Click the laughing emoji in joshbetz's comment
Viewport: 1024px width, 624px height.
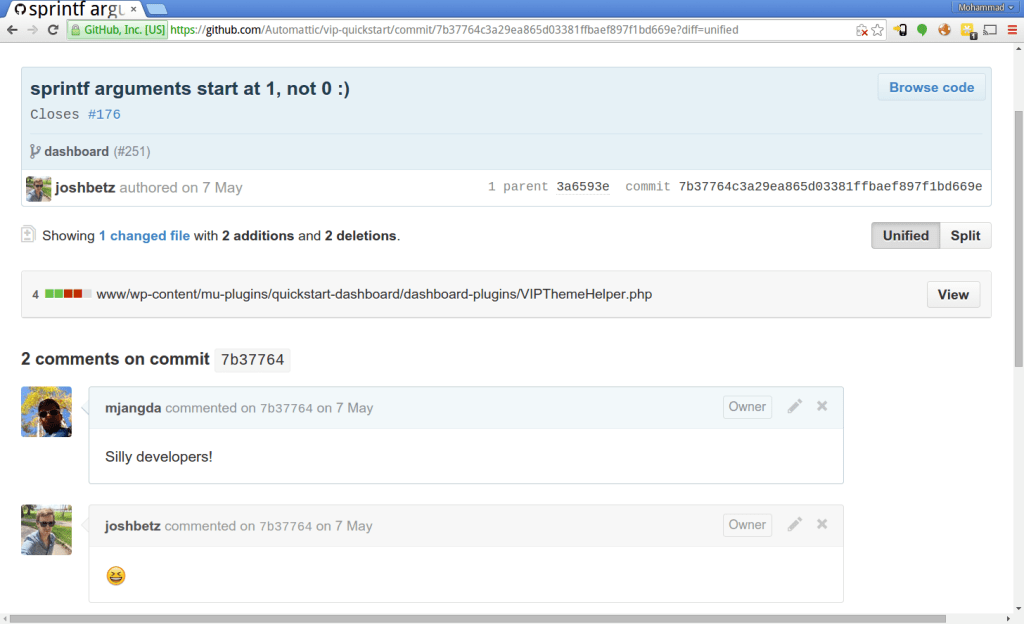tap(116, 576)
